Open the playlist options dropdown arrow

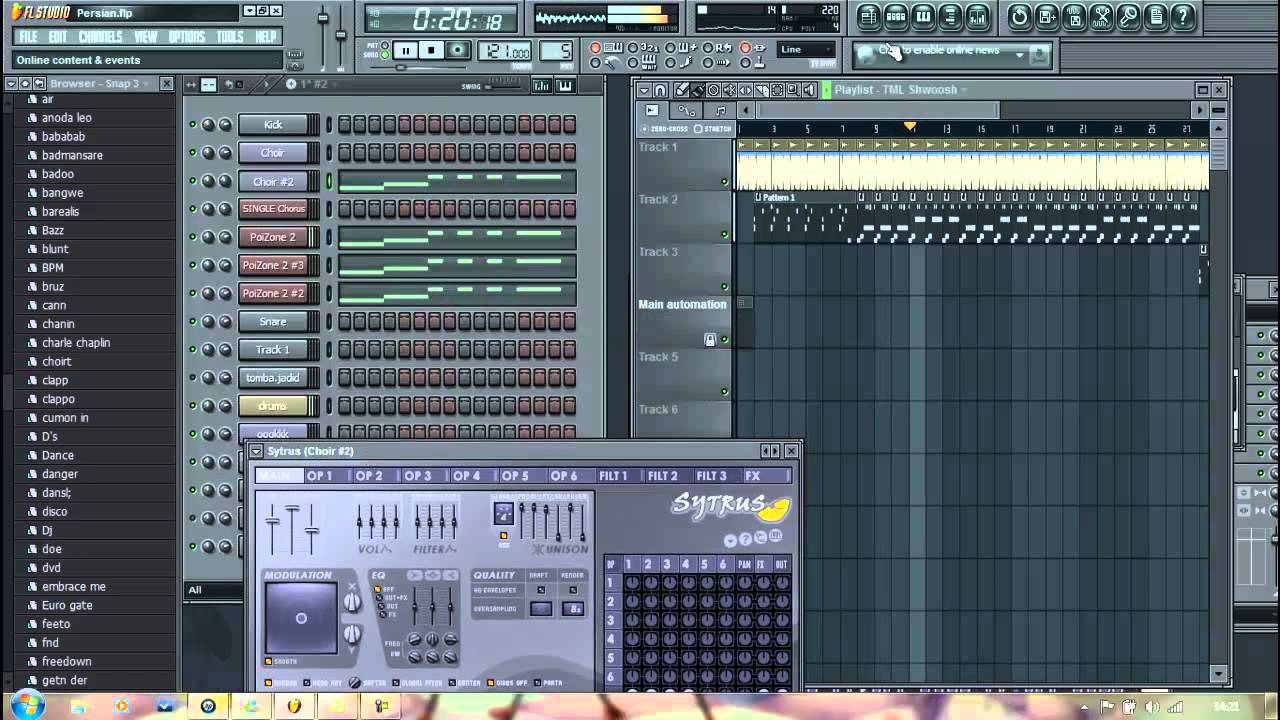coord(645,90)
